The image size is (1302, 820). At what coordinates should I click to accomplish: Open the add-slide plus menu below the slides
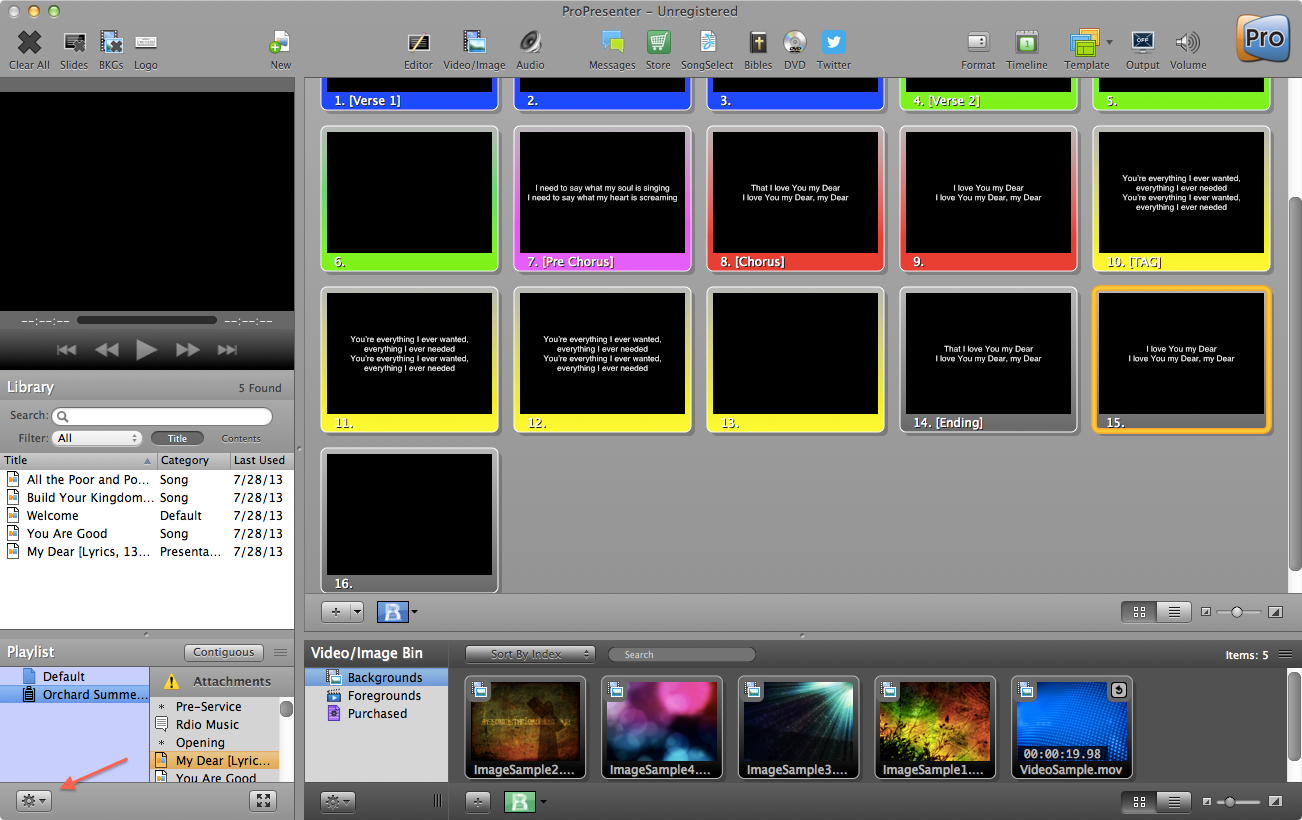pos(342,612)
